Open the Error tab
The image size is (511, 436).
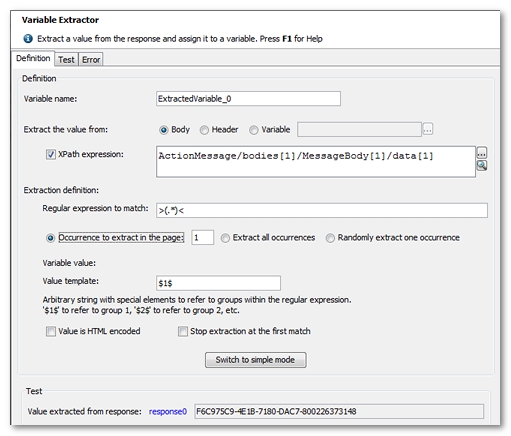point(91,60)
